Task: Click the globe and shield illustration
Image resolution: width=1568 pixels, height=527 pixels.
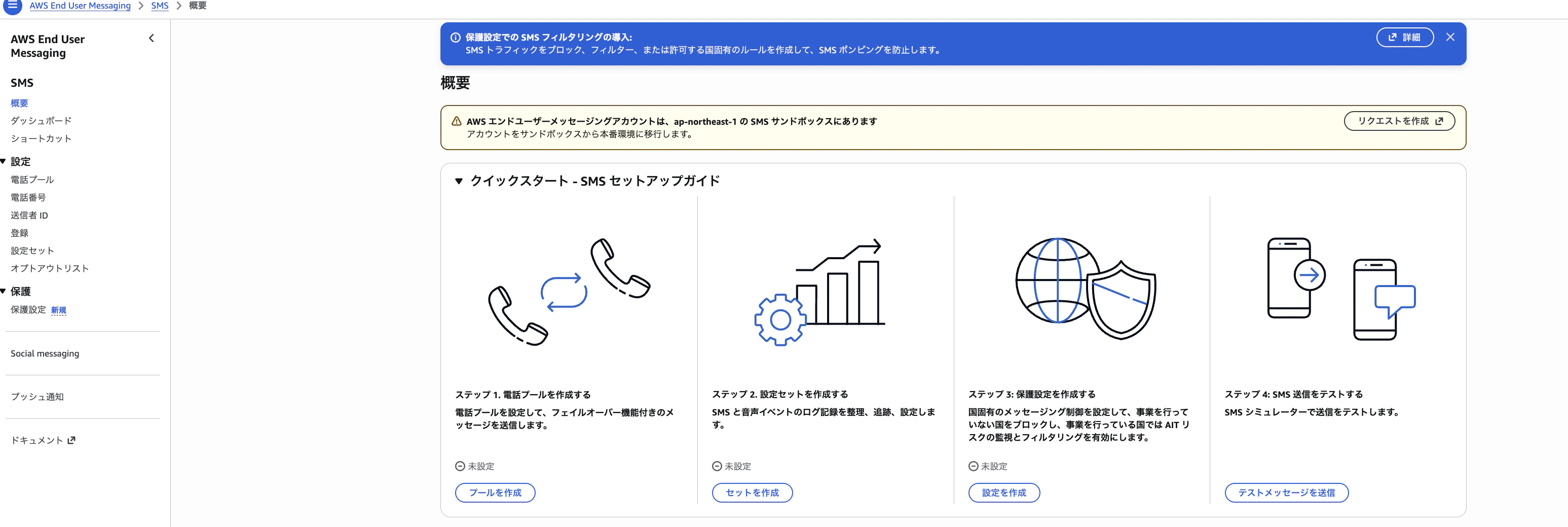Action: tap(1086, 288)
